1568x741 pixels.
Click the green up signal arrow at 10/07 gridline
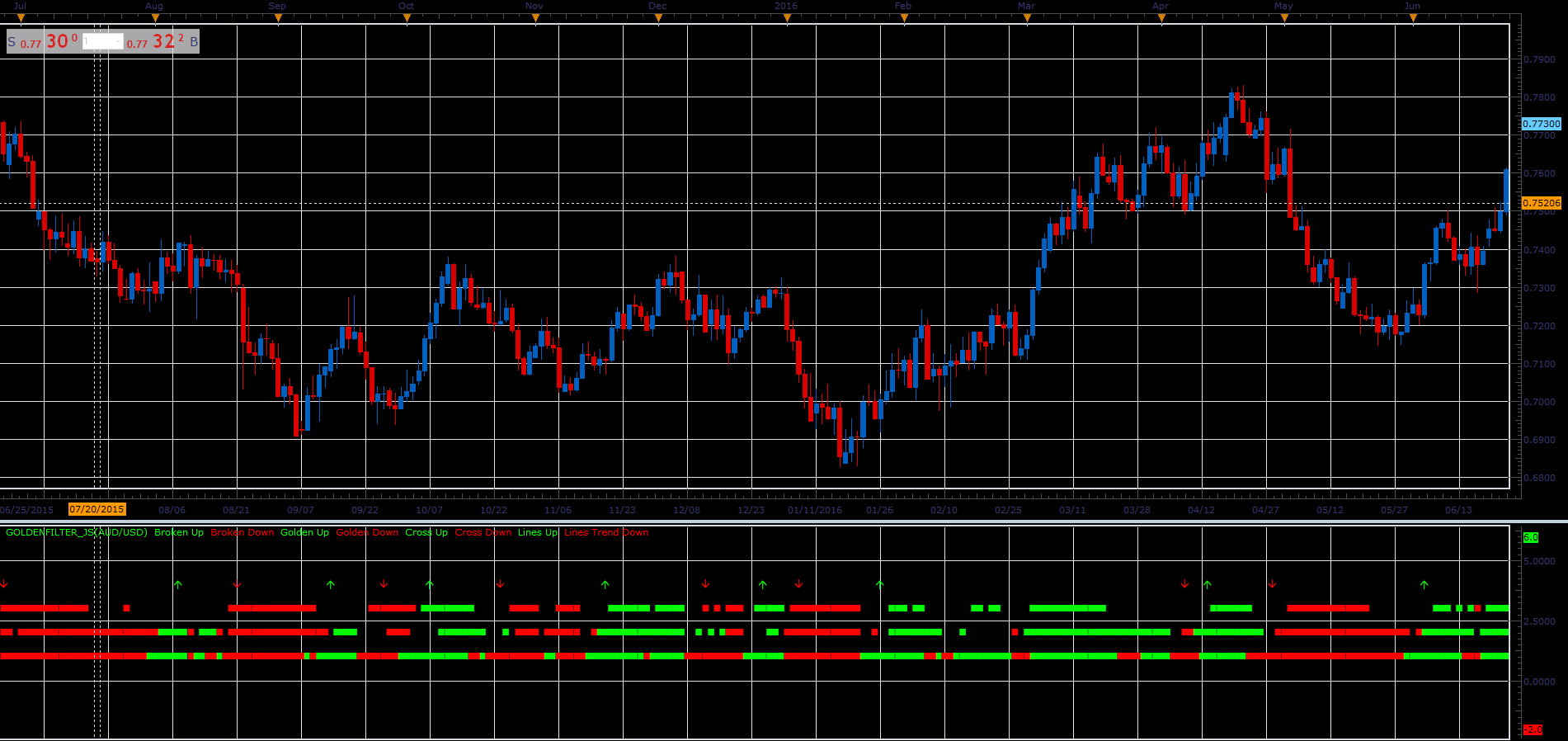coord(429,584)
